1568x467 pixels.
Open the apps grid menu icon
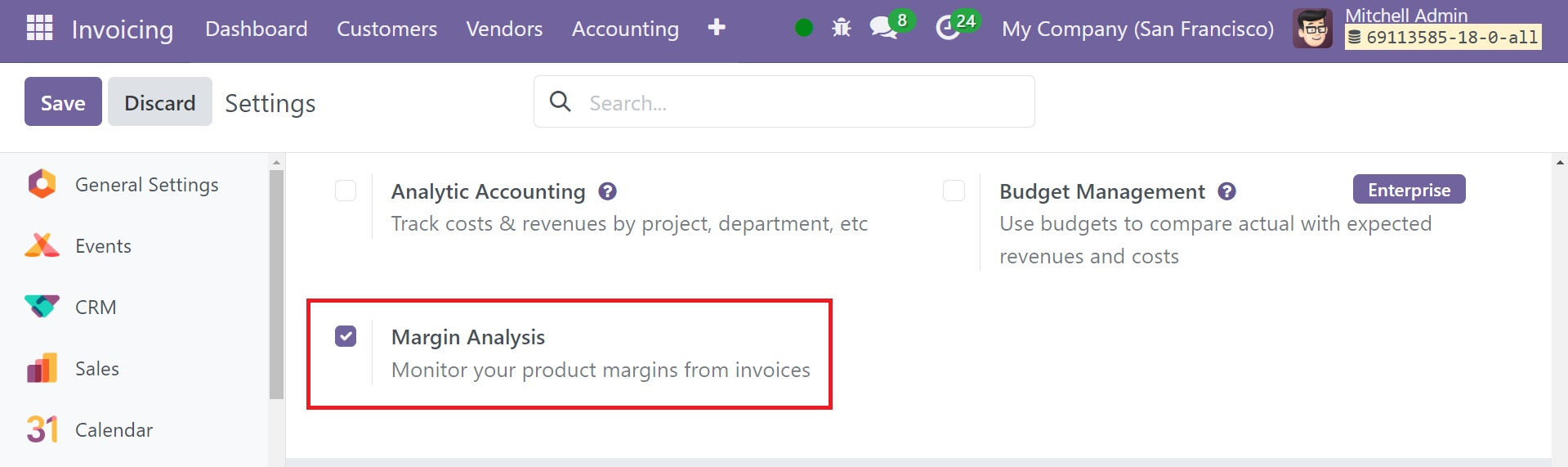point(39,28)
